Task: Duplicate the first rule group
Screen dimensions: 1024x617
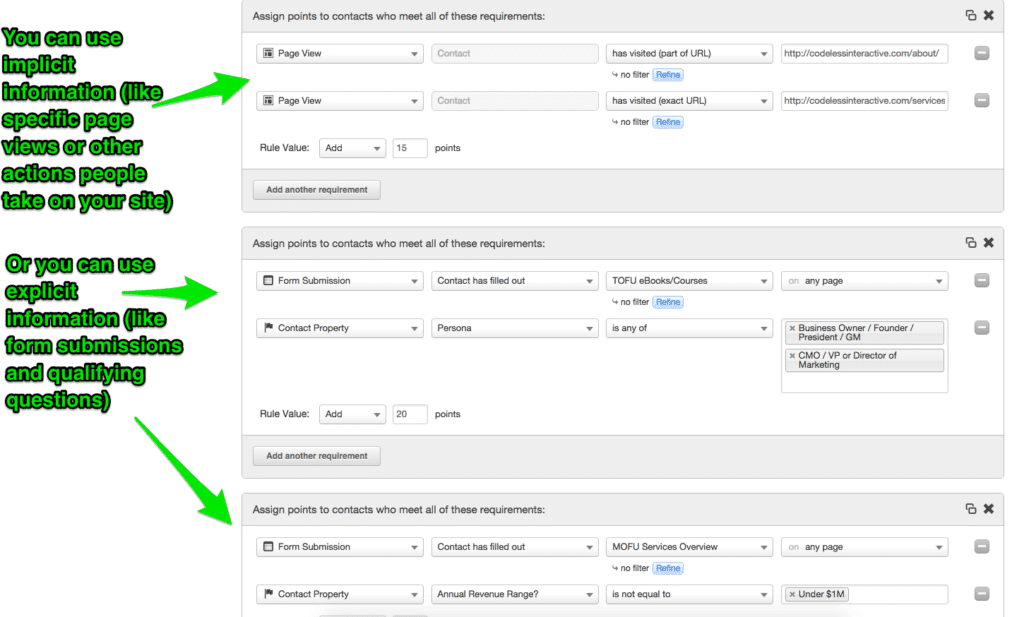Action: click(x=970, y=15)
